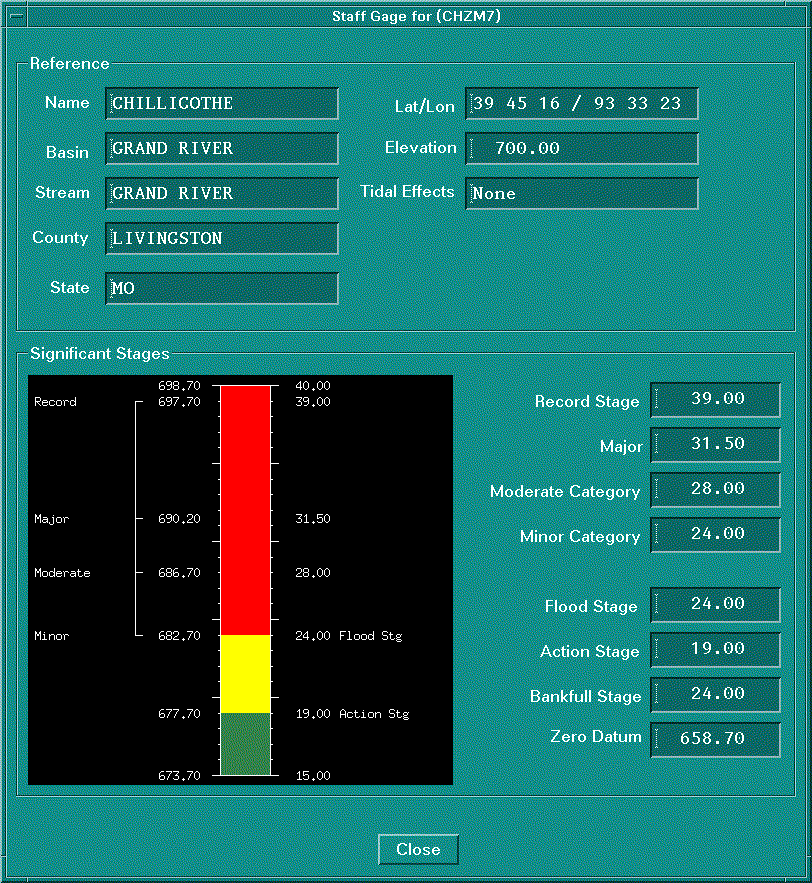Click the Elevation field showing 700.00
Screen dimensions: 812x883
click(582, 148)
